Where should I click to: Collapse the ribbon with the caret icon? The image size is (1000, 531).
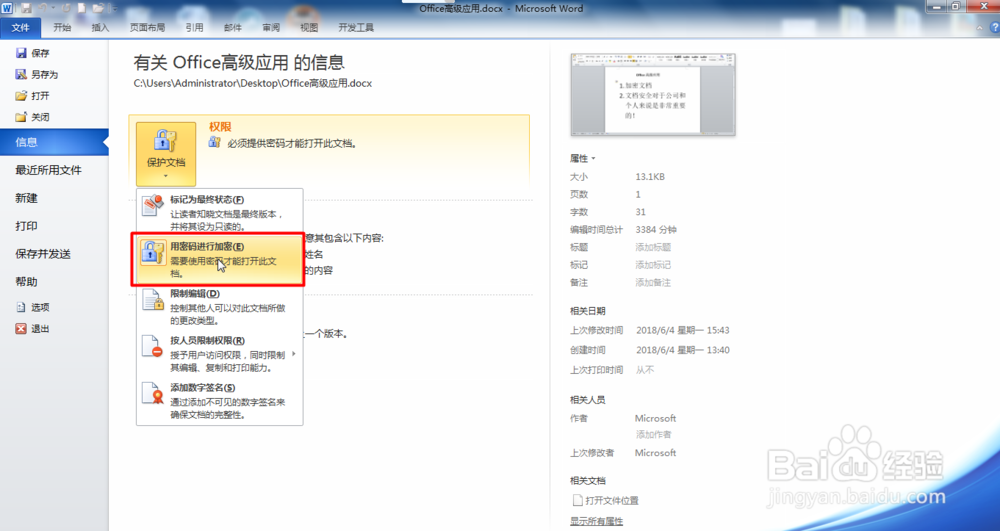tap(980, 28)
